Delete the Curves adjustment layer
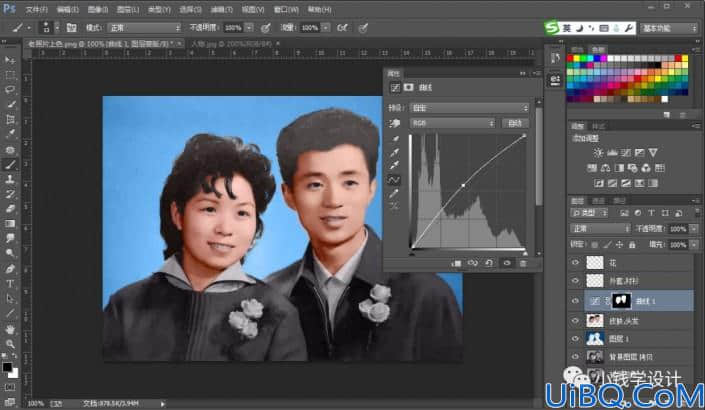Image resolution: width=705 pixels, height=410 pixels. pos(523,263)
